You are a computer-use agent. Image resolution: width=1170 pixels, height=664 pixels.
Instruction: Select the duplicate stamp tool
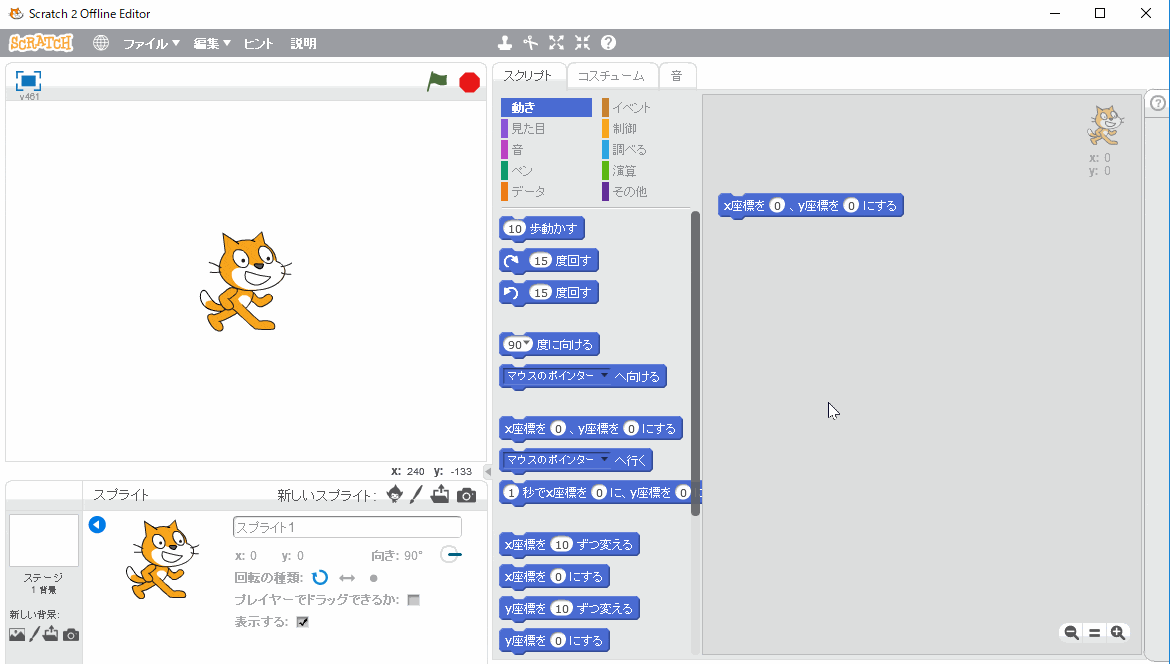tap(505, 43)
